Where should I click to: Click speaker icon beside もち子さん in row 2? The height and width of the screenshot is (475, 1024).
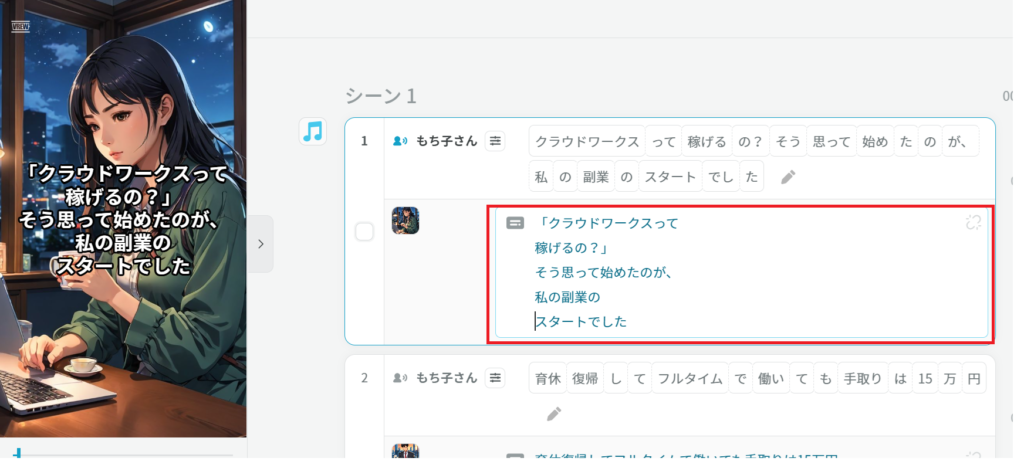click(x=400, y=378)
